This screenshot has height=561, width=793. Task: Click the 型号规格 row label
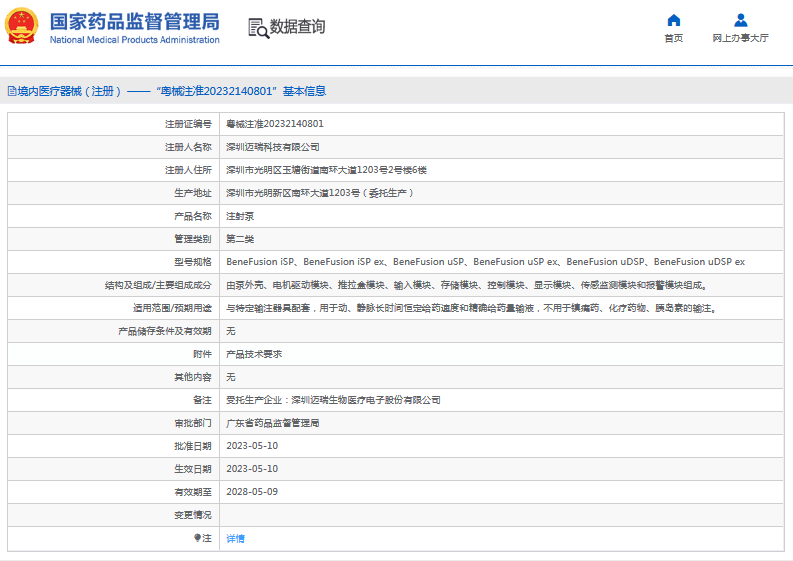click(x=193, y=262)
